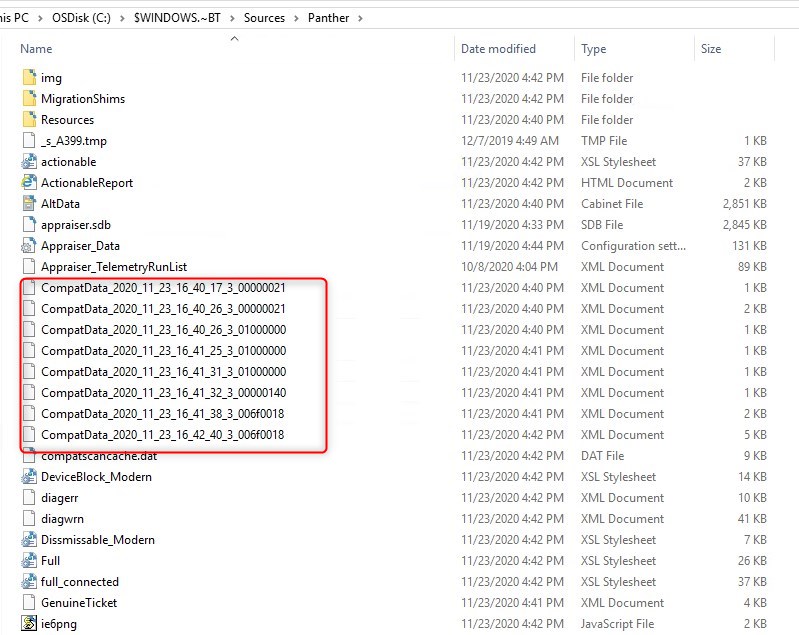The height and width of the screenshot is (635, 799).
Task: Sort by the Size column header
Action: pyautogui.click(x=711, y=49)
